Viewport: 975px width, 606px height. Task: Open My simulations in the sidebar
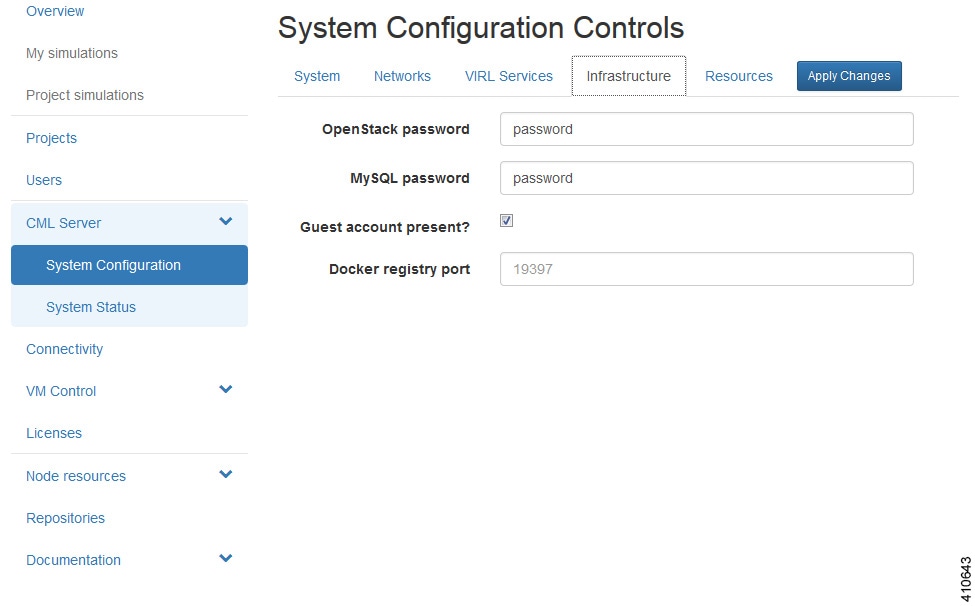pos(72,53)
